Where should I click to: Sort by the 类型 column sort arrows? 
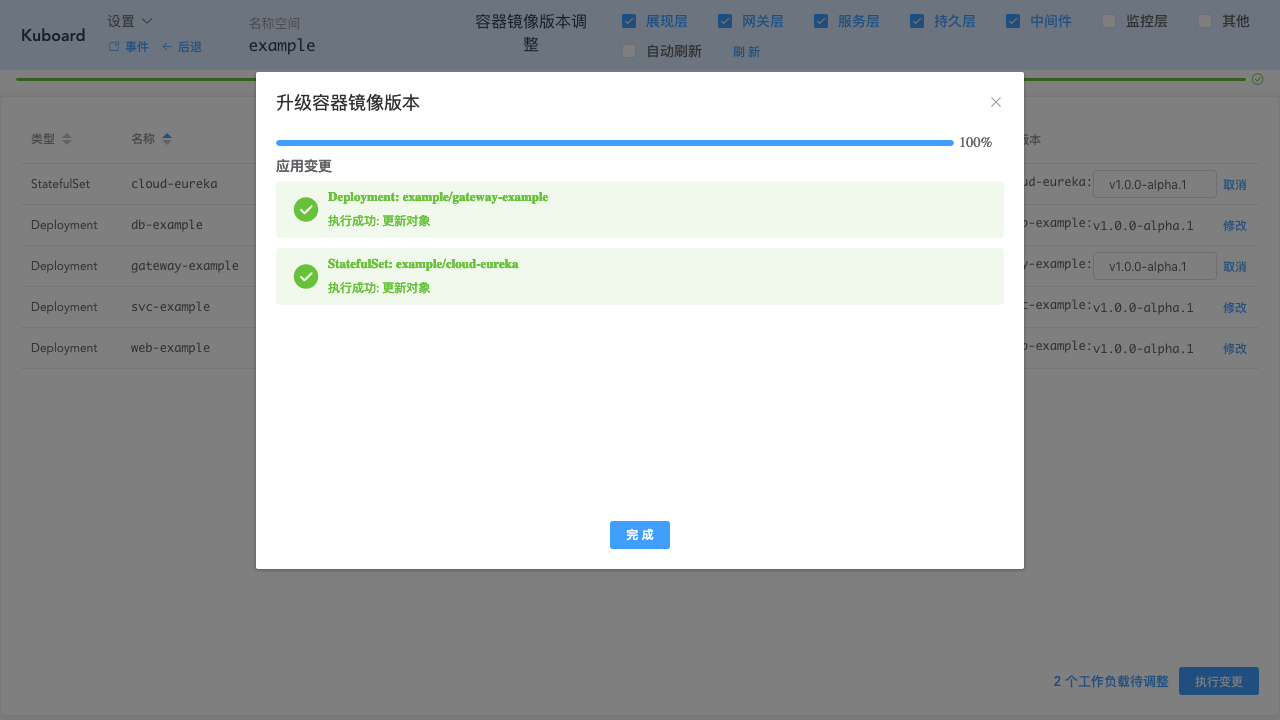pyautogui.click(x=67, y=139)
